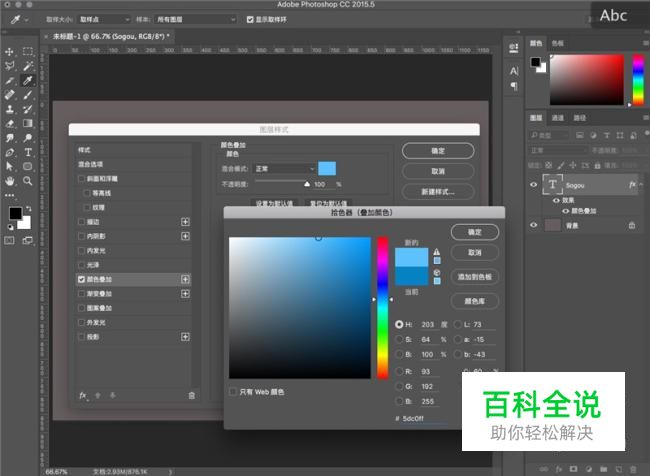Switch to the 色板 tab
The image size is (650, 476).
(558, 43)
